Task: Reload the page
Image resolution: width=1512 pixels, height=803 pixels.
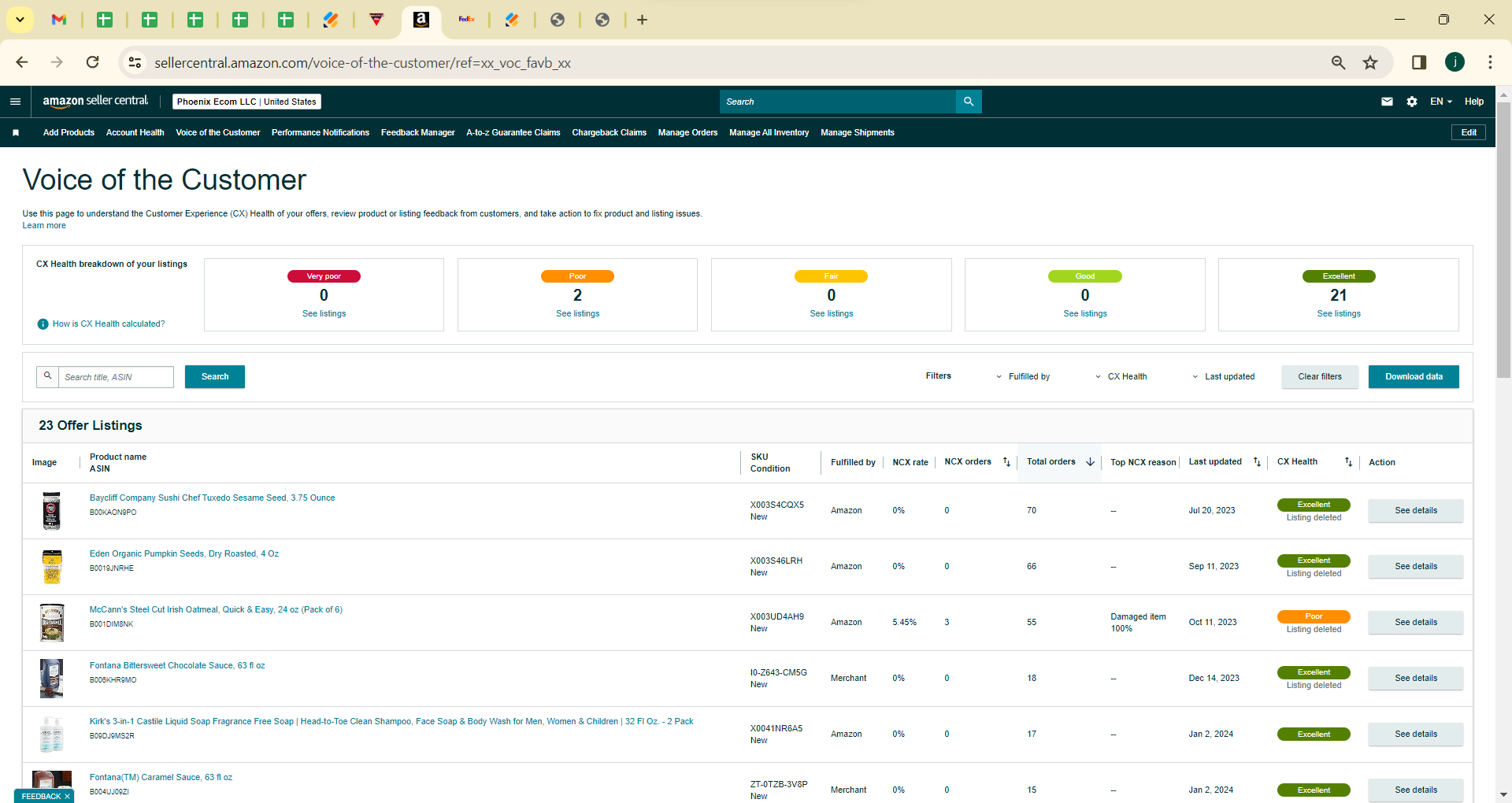Action: point(93,62)
